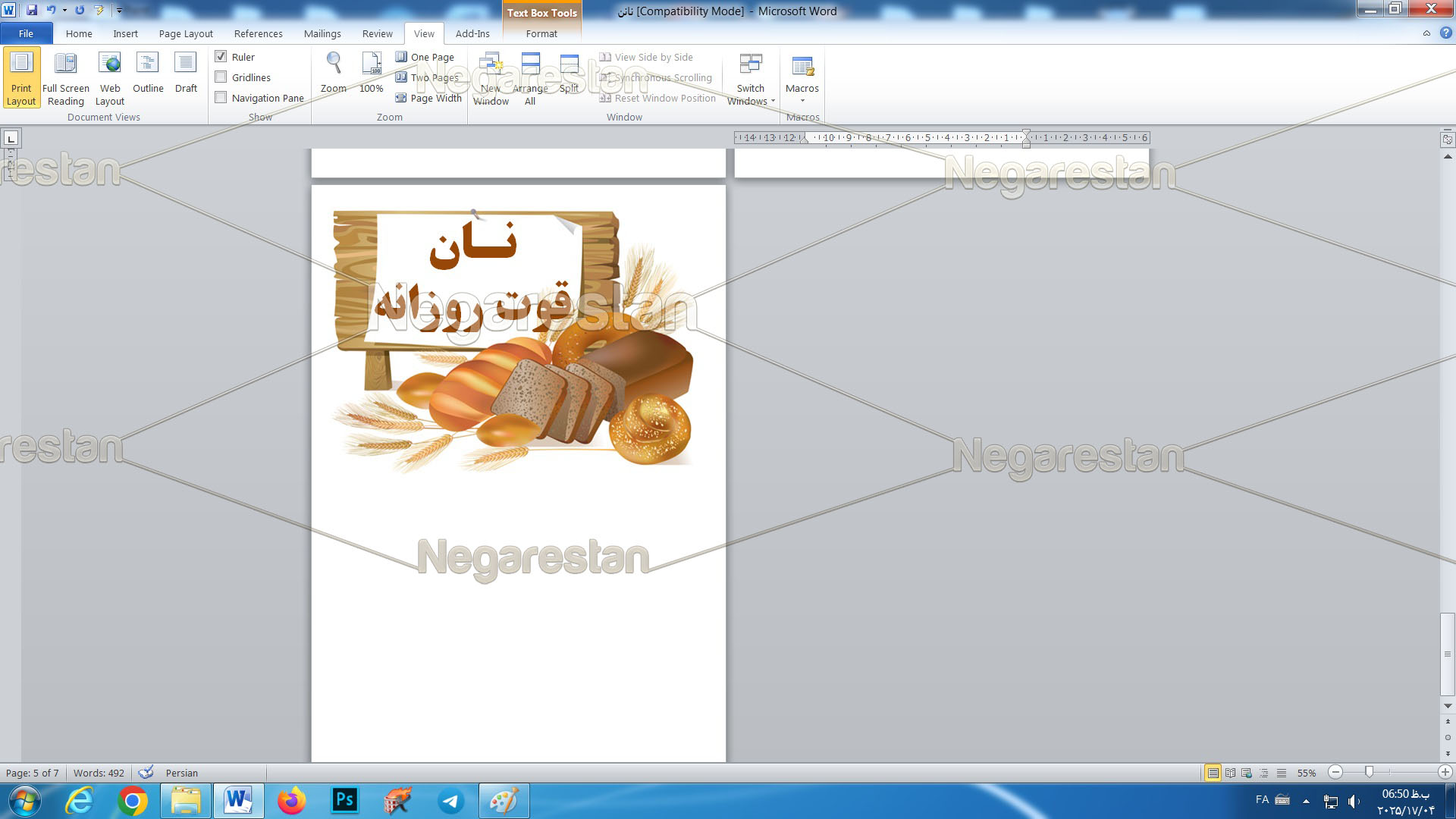Open Select Browse Object button

[1448, 737]
